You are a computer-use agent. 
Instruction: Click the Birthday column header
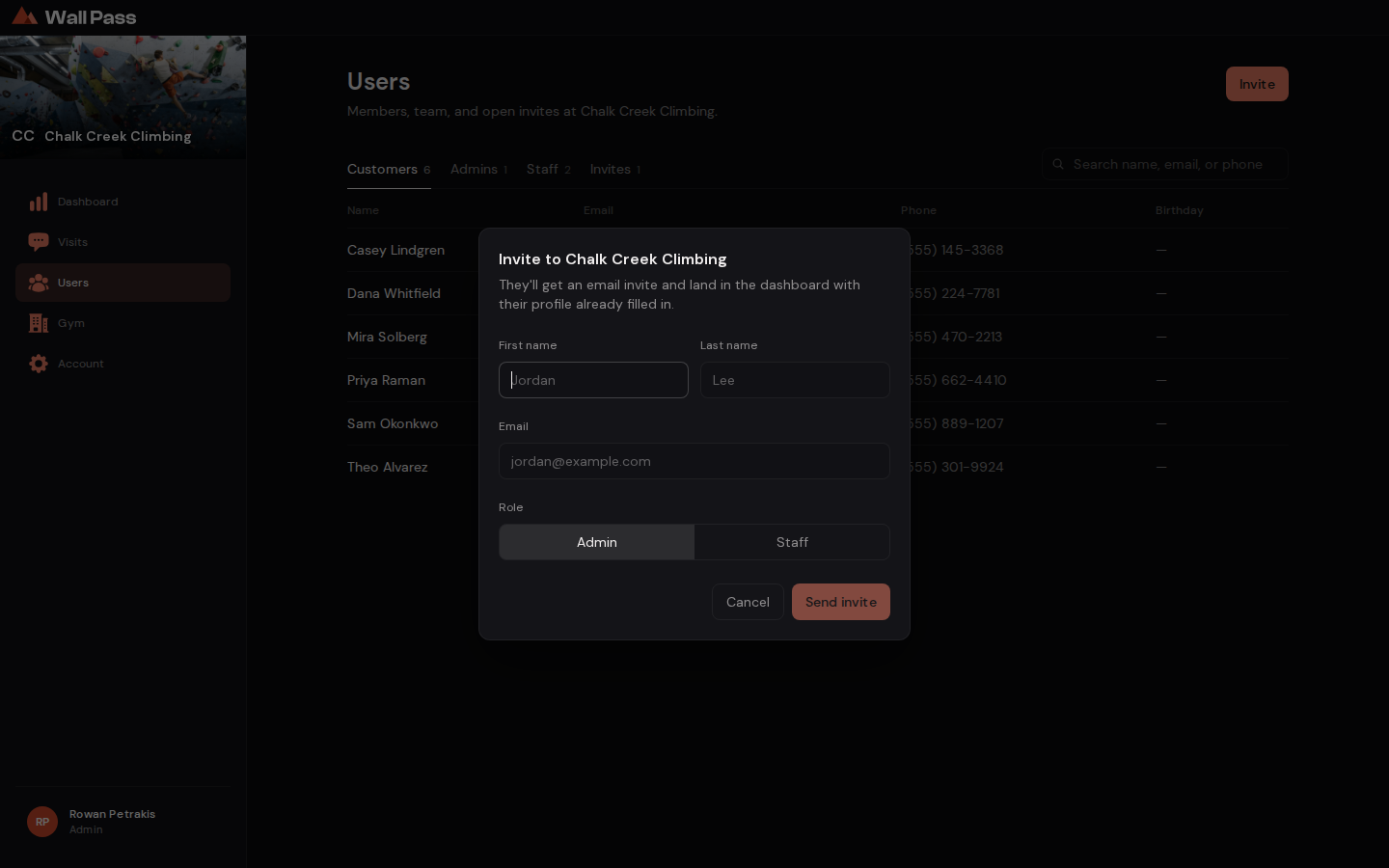click(1179, 210)
